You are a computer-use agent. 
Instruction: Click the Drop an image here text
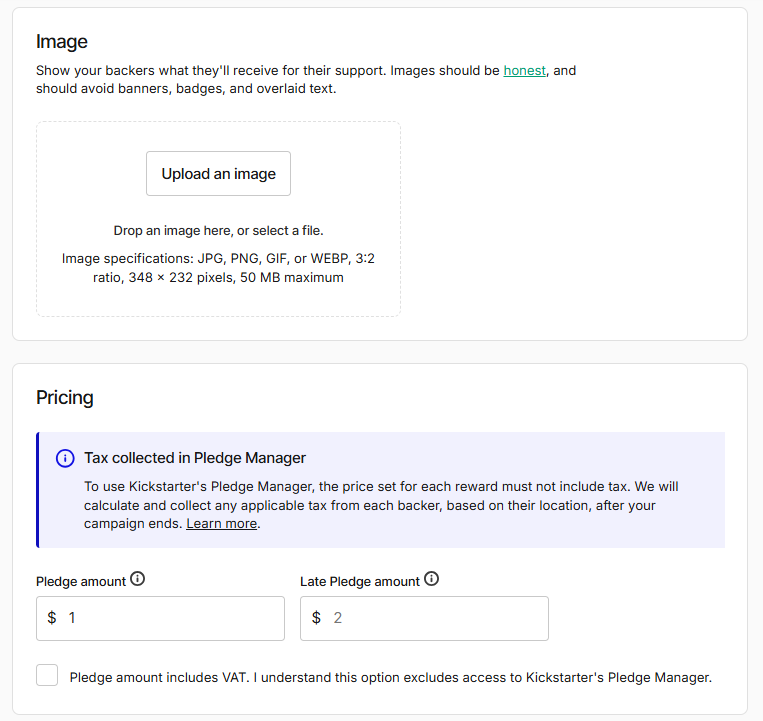tap(218, 231)
